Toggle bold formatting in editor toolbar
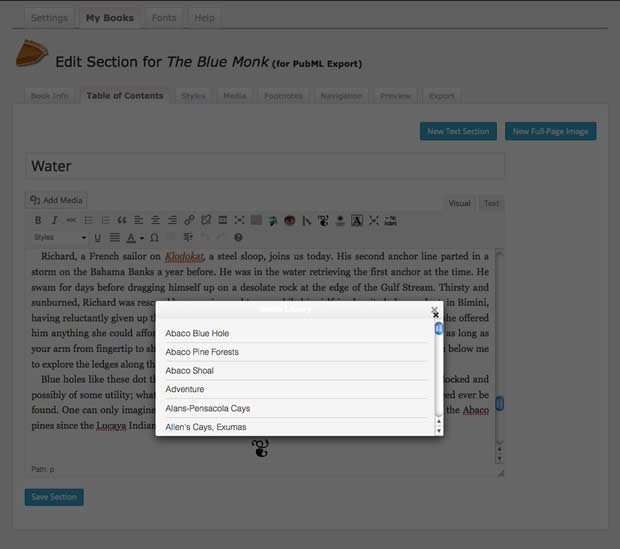Screen dimensions: 620x549 (38, 220)
